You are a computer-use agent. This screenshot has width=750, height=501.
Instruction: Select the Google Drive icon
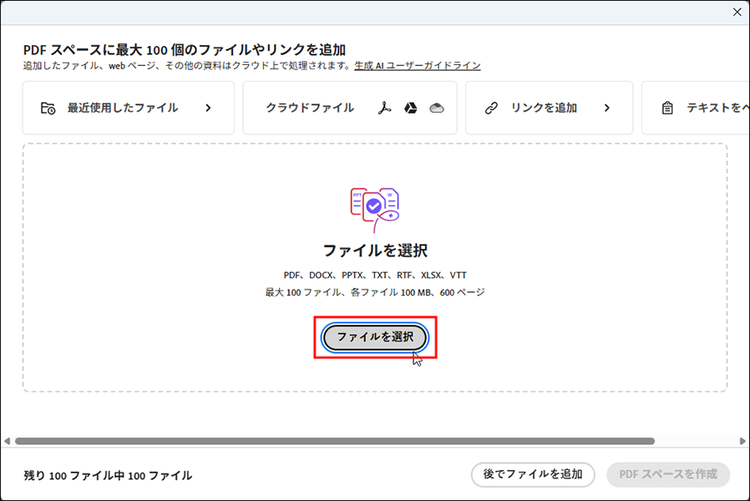410,108
